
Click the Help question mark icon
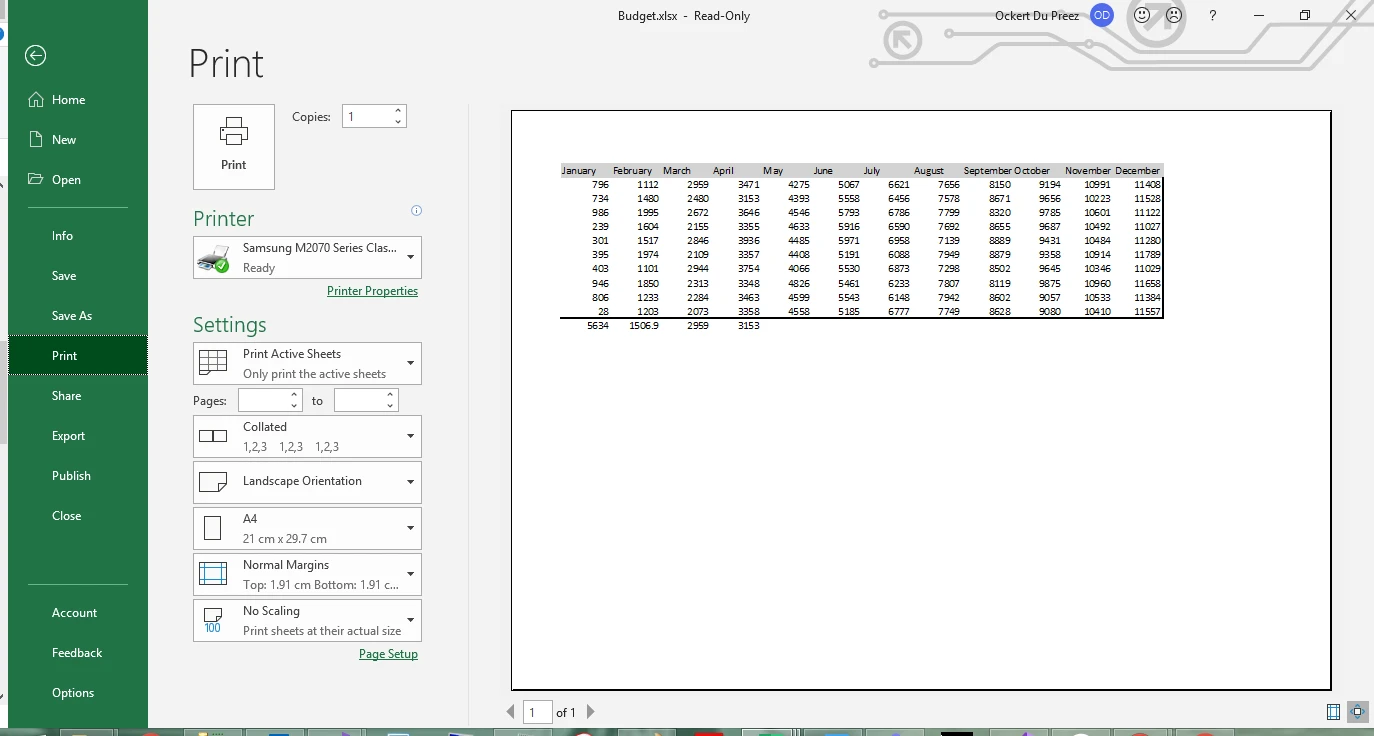coord(1213,16)
